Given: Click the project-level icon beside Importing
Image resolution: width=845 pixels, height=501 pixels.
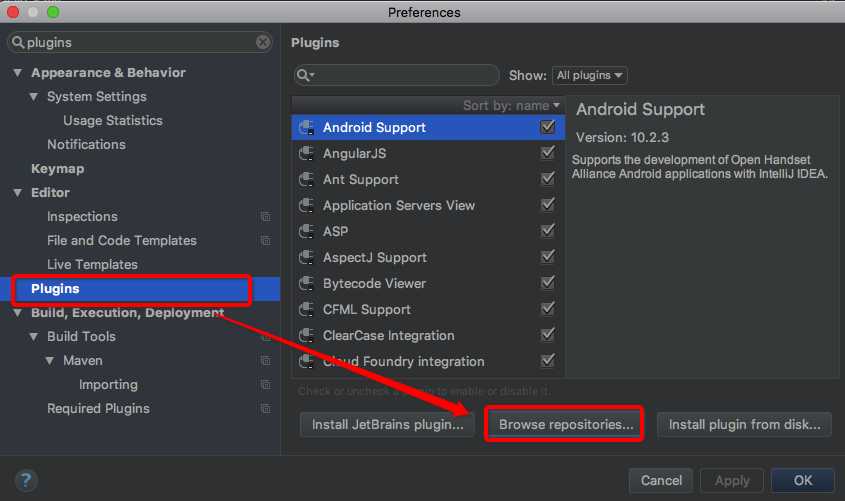Looking at the screenshot, I should [x=266, y=385].
